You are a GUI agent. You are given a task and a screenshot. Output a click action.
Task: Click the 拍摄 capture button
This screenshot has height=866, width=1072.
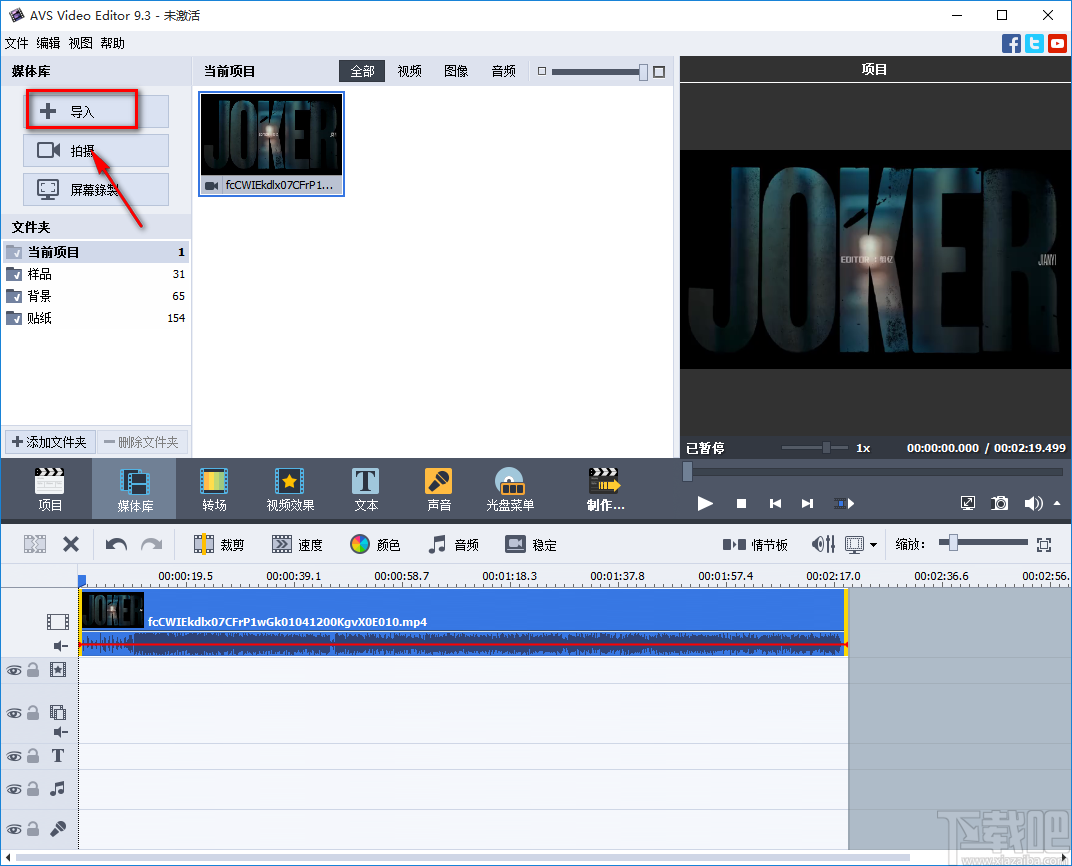(x=96, y=150)
